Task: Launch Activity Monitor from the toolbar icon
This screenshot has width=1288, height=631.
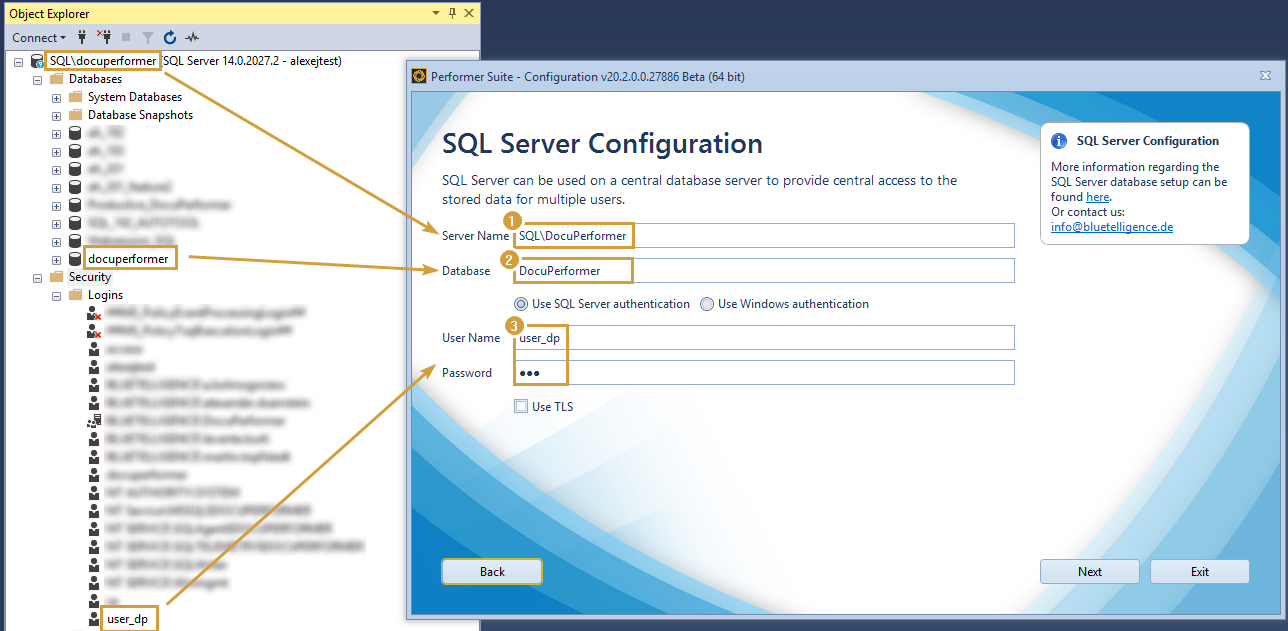Action: point(192,37)
